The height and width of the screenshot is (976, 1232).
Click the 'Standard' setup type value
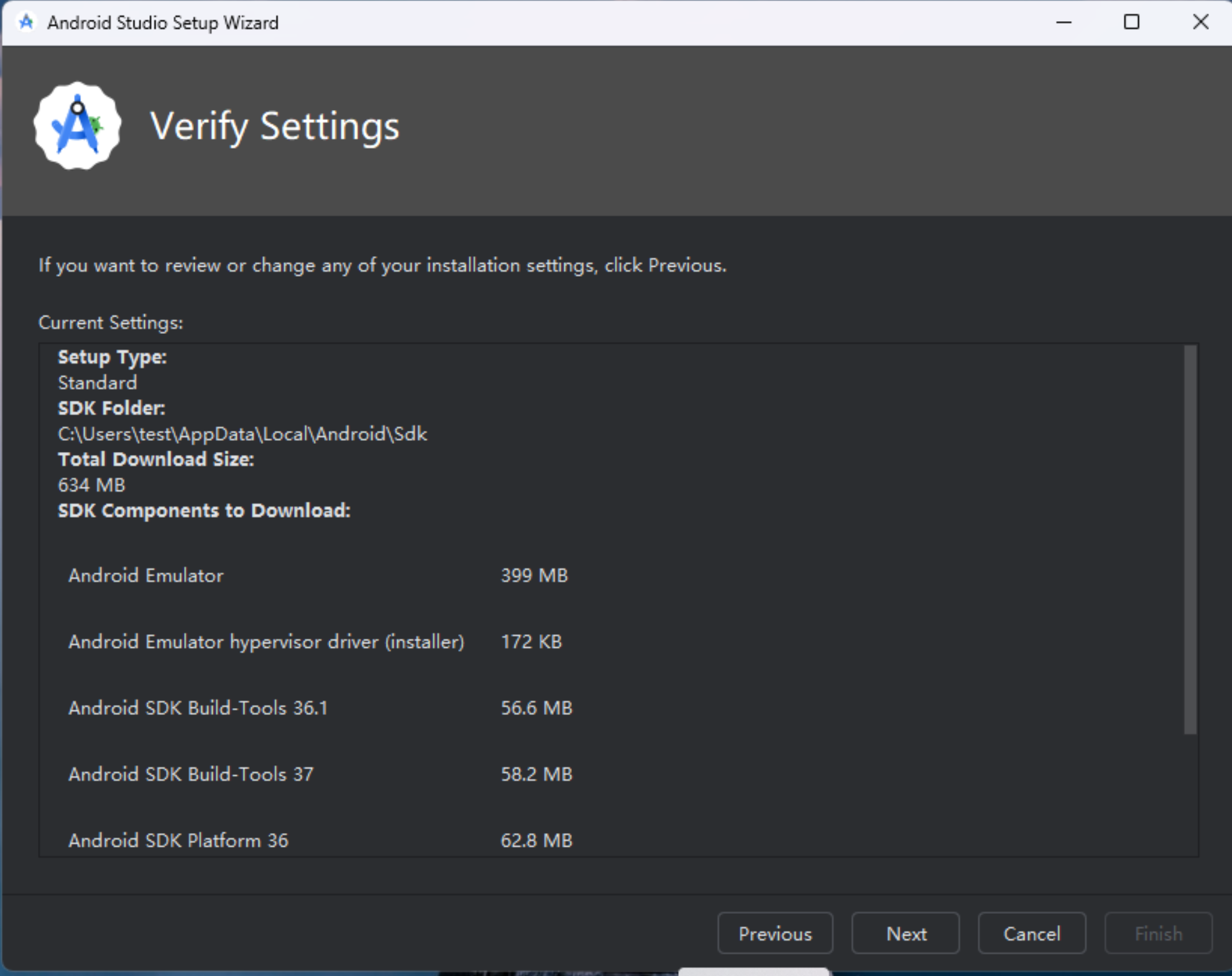(98, 383)
